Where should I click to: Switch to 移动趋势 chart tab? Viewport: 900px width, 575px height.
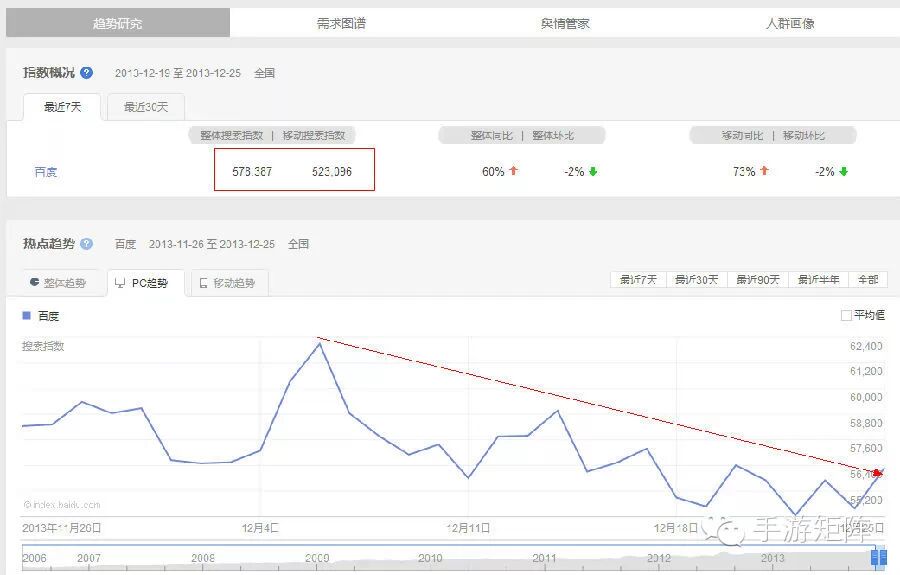click(x=229, y=283)
